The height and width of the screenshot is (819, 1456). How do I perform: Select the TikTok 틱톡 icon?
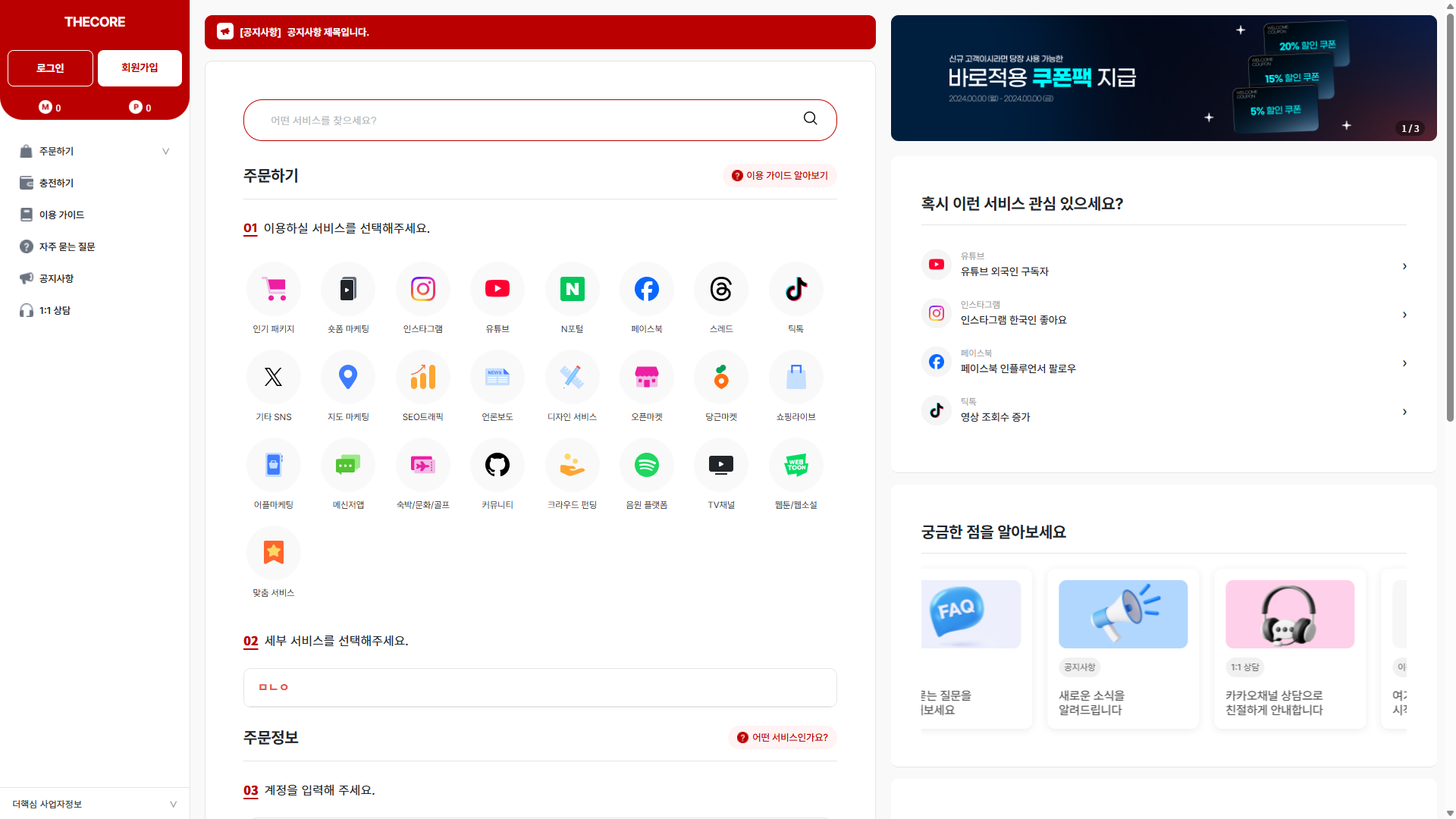(796, 289)
